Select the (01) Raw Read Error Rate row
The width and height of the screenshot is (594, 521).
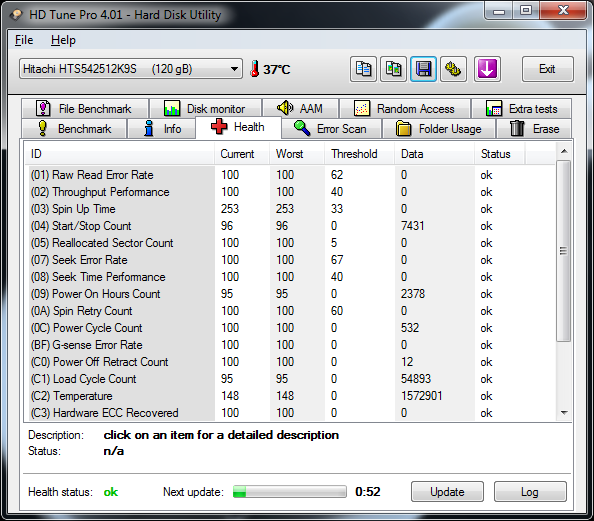point(290,175)
